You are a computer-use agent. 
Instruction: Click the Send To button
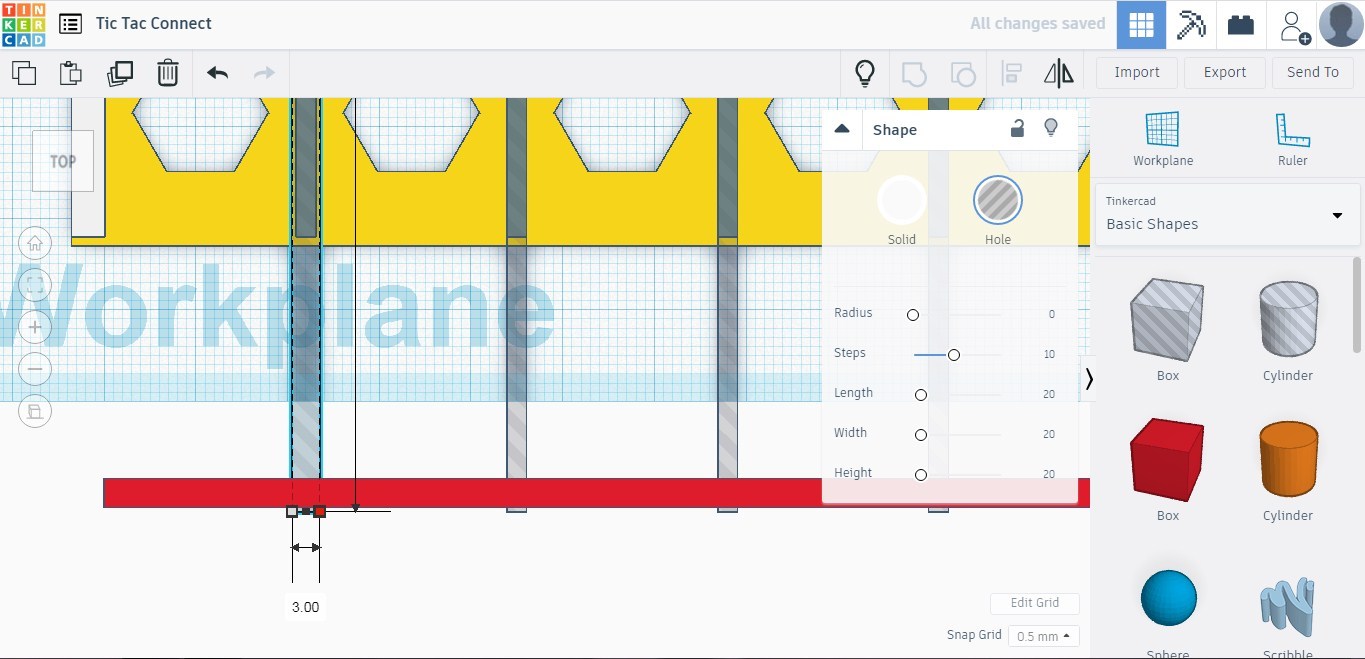coord(1312,73)
